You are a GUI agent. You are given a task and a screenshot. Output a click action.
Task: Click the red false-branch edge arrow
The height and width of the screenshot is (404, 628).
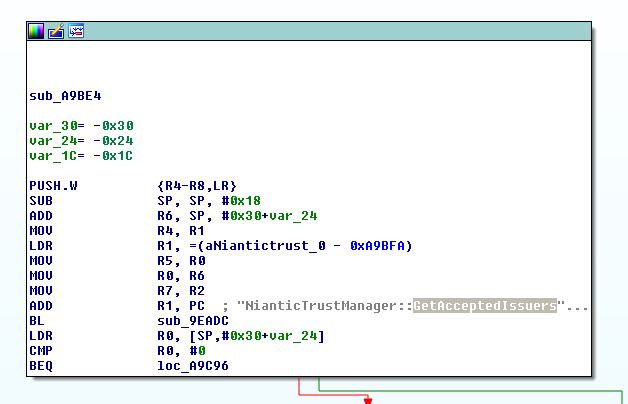click(x=368, y=400)
